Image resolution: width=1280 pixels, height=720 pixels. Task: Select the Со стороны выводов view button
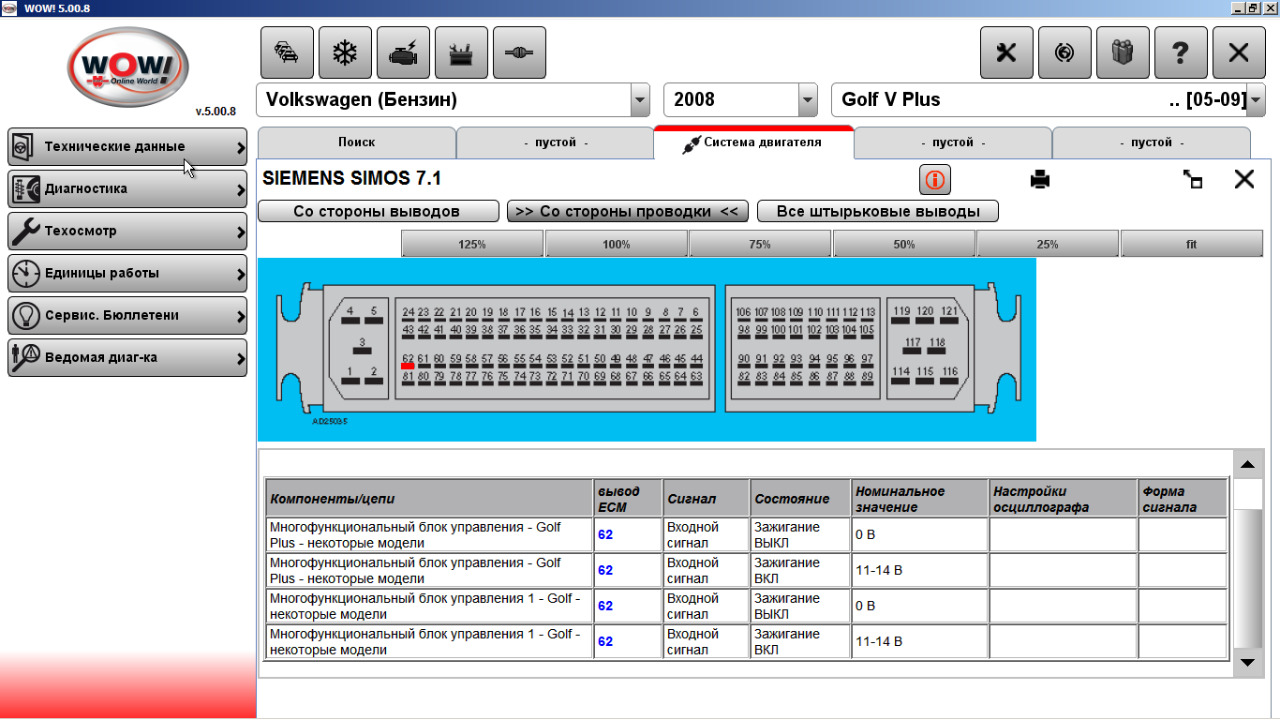point(377,212)
